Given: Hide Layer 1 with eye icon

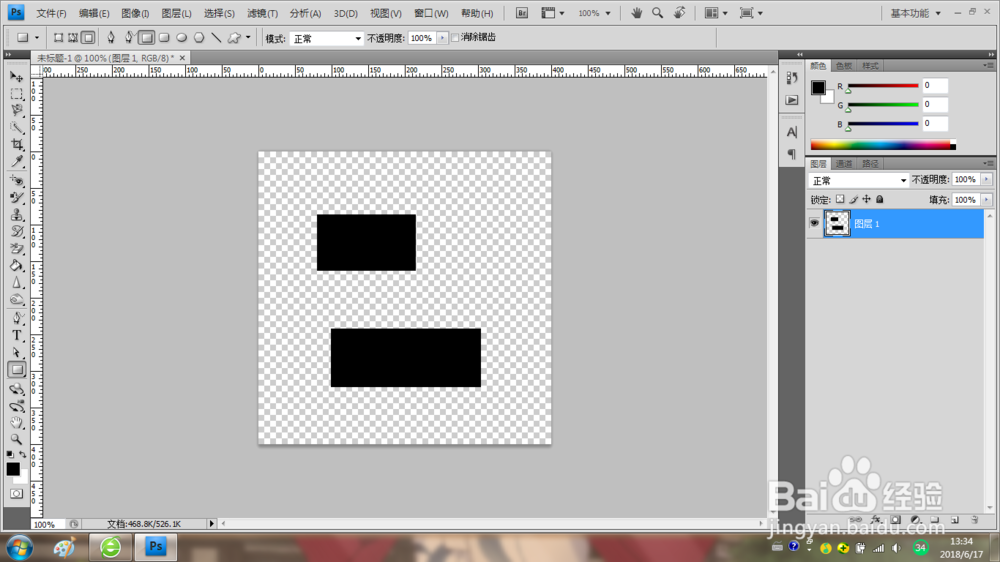Looking at the screenshot, I should [x=814, y=223].
